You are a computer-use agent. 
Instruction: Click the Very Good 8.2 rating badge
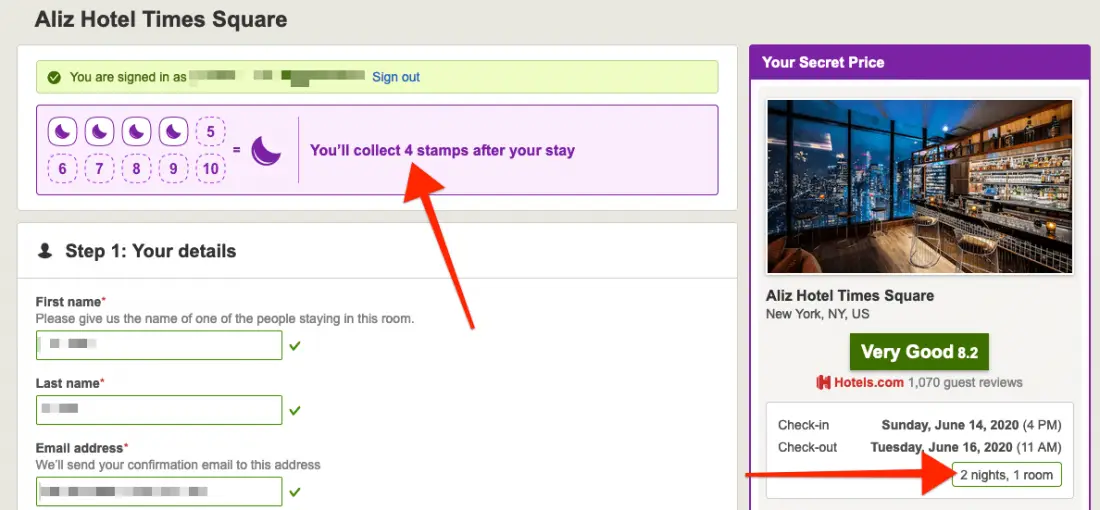(919, 352)
